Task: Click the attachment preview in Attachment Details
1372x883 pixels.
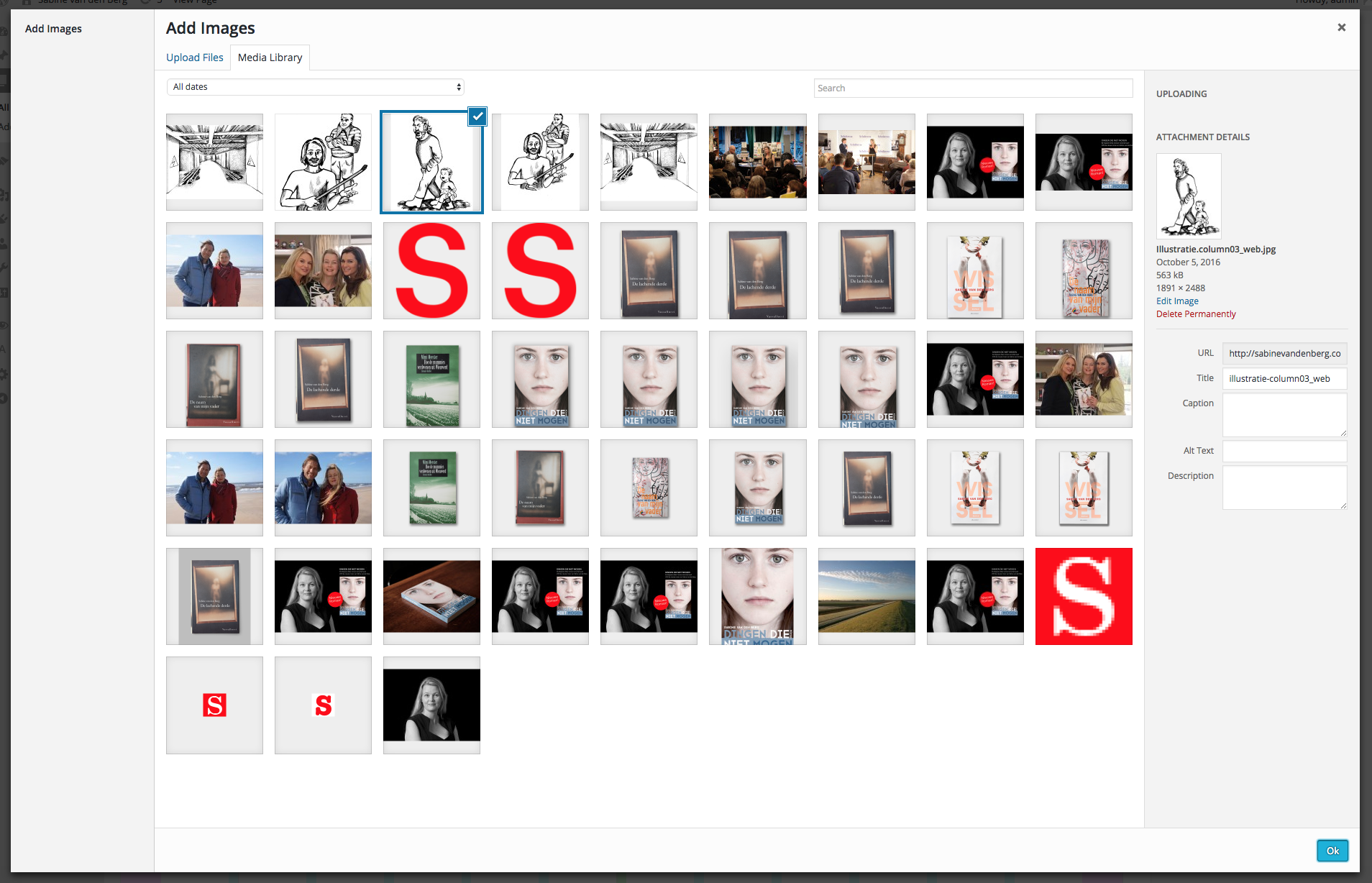Action: 1189,195
